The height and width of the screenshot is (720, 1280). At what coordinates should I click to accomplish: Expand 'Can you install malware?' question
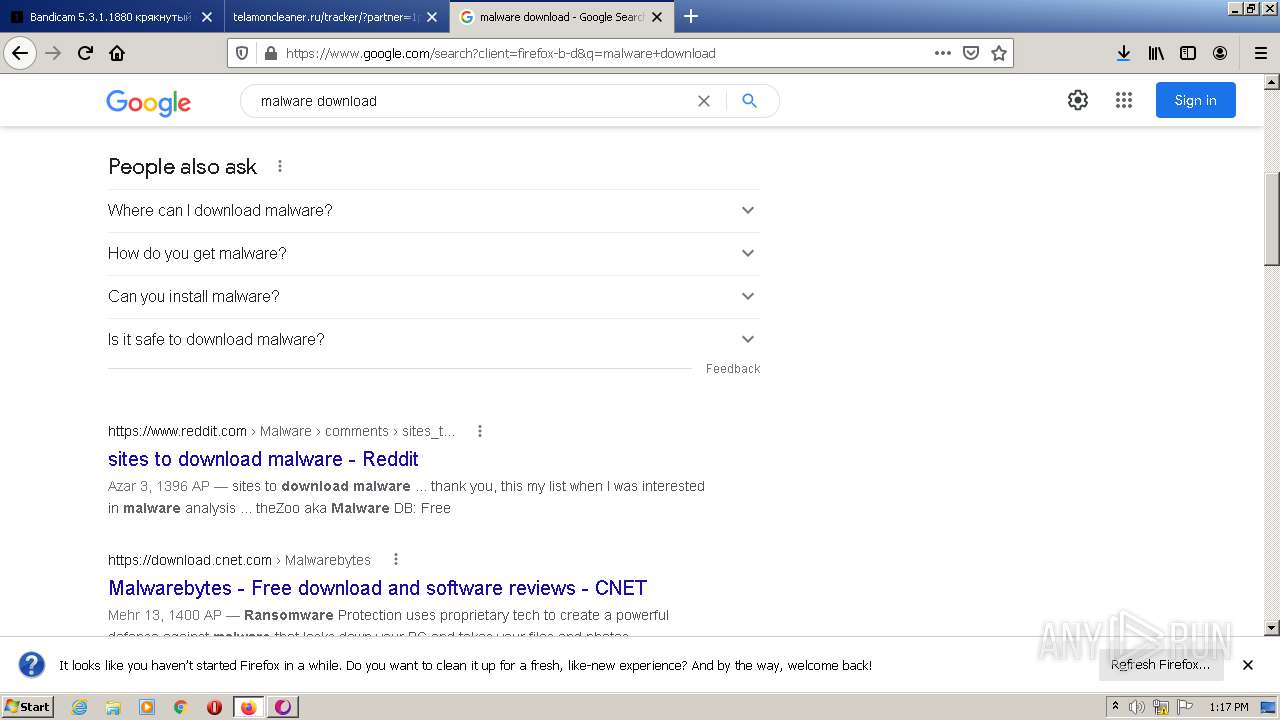[434, 296]
